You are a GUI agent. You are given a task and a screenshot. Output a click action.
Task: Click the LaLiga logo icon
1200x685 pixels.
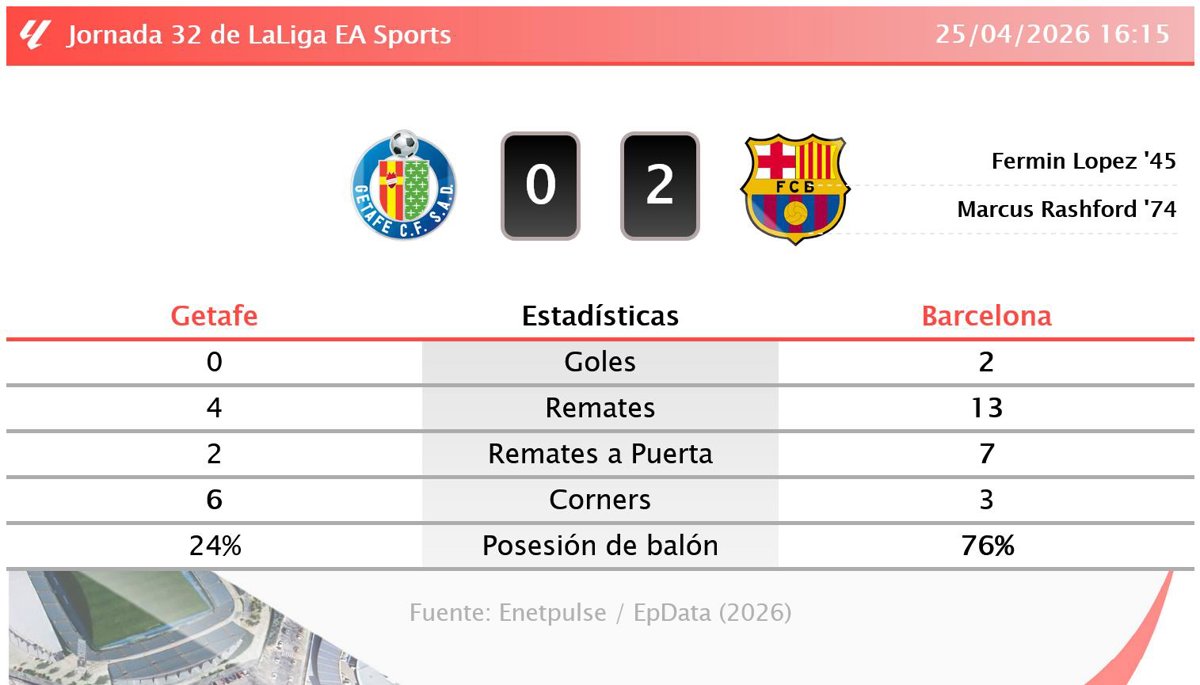(35, 35)
